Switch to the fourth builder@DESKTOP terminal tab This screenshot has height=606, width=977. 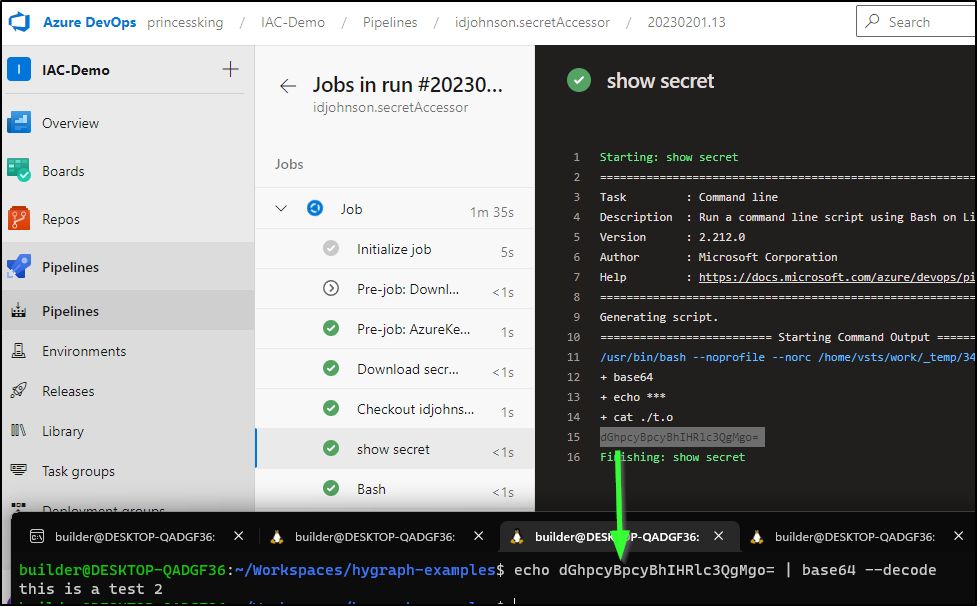[x=855, y=536]
